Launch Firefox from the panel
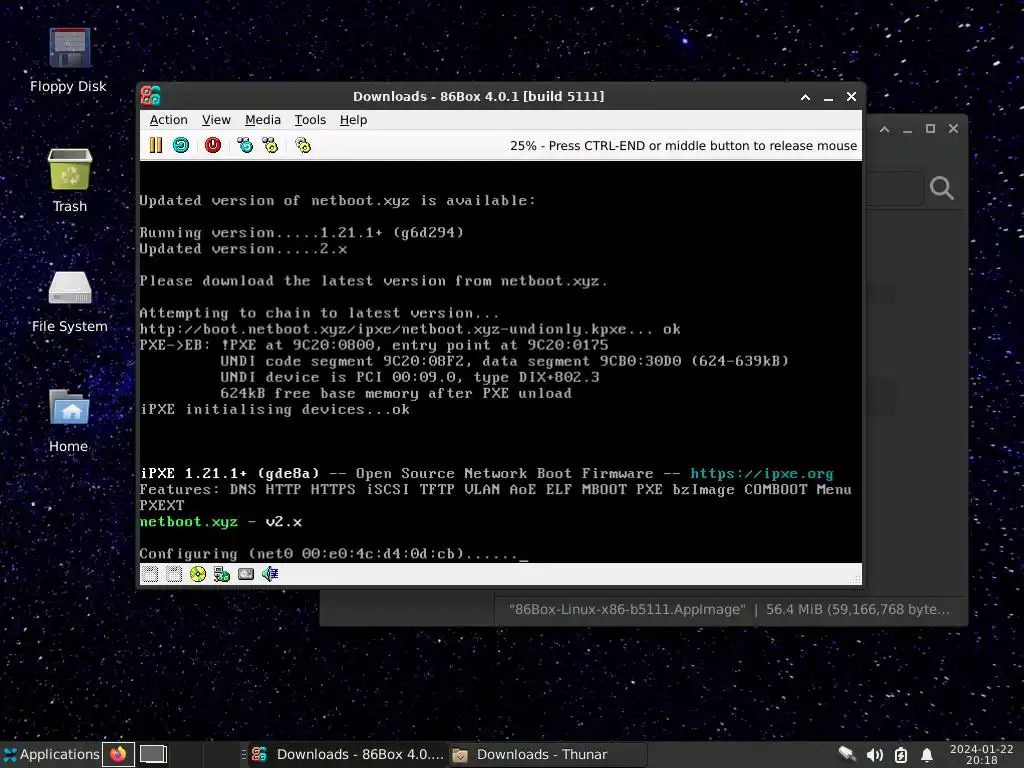The height and width of the screenshot is (768, 1024). point(118,754)
